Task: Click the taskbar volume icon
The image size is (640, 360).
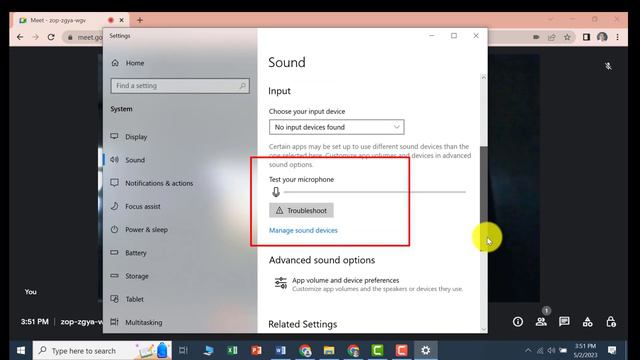Action: click(x=551, y=350)
